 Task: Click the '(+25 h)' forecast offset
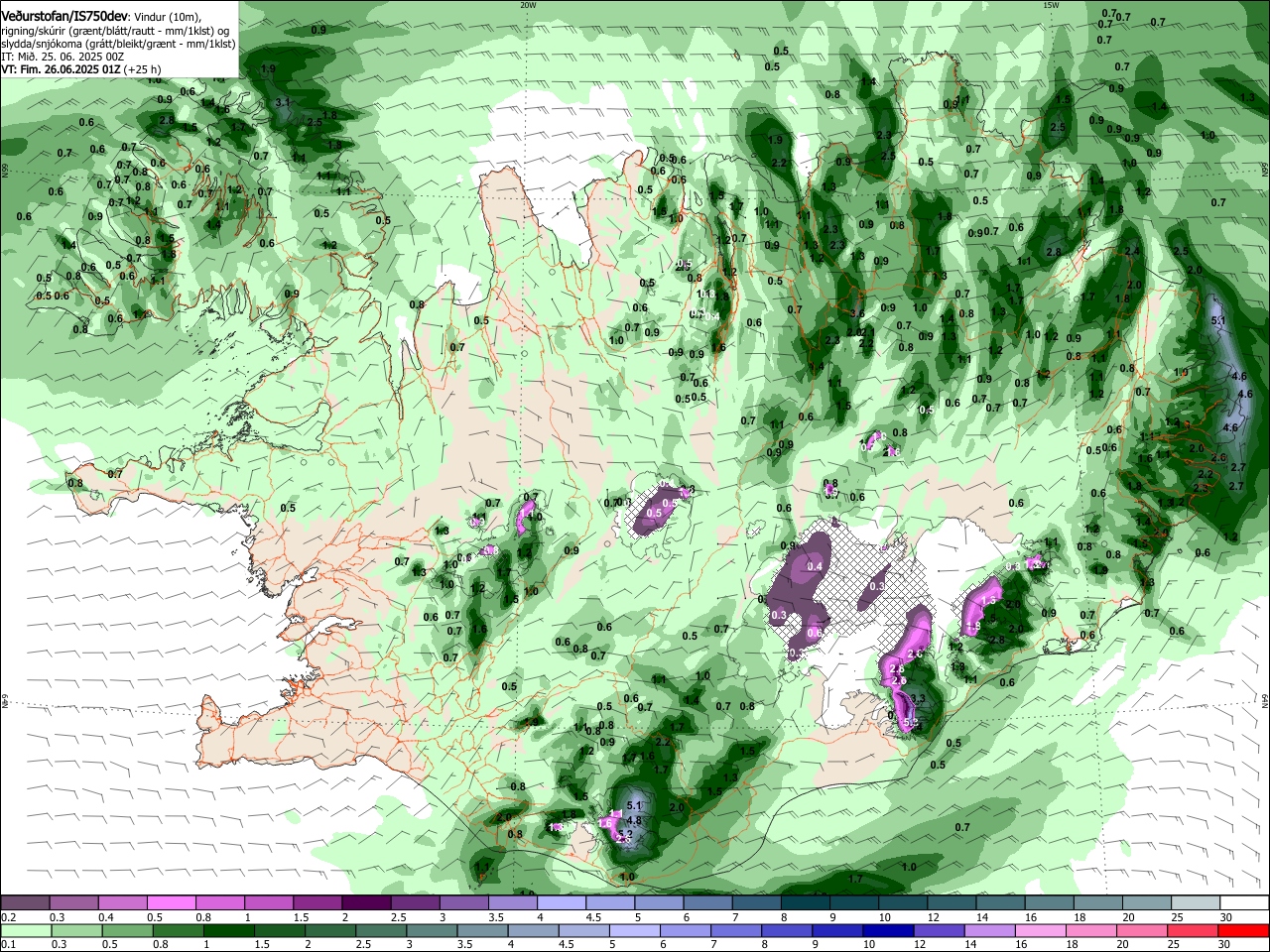[143, 69]
